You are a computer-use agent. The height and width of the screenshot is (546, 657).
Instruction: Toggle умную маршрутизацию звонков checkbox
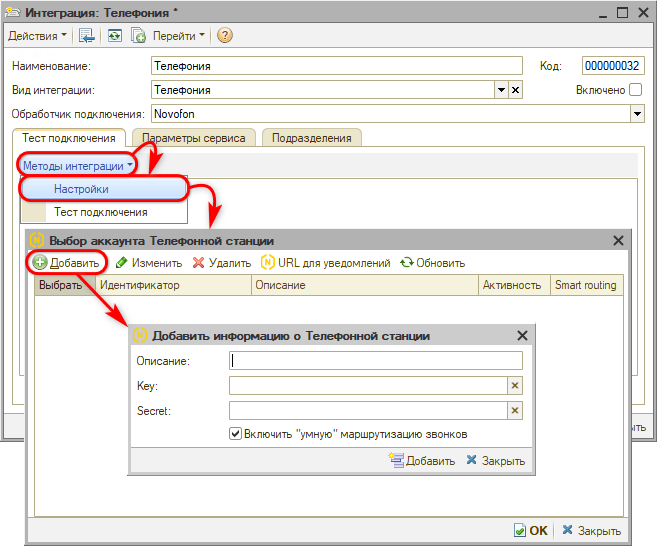[236, 434]
